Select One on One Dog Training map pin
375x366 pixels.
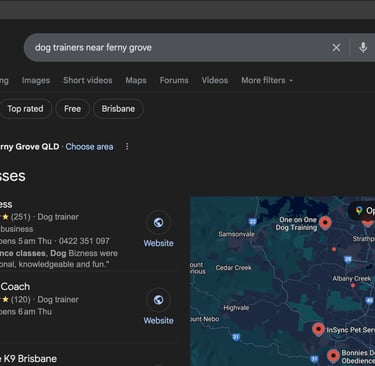coord(325,223)
